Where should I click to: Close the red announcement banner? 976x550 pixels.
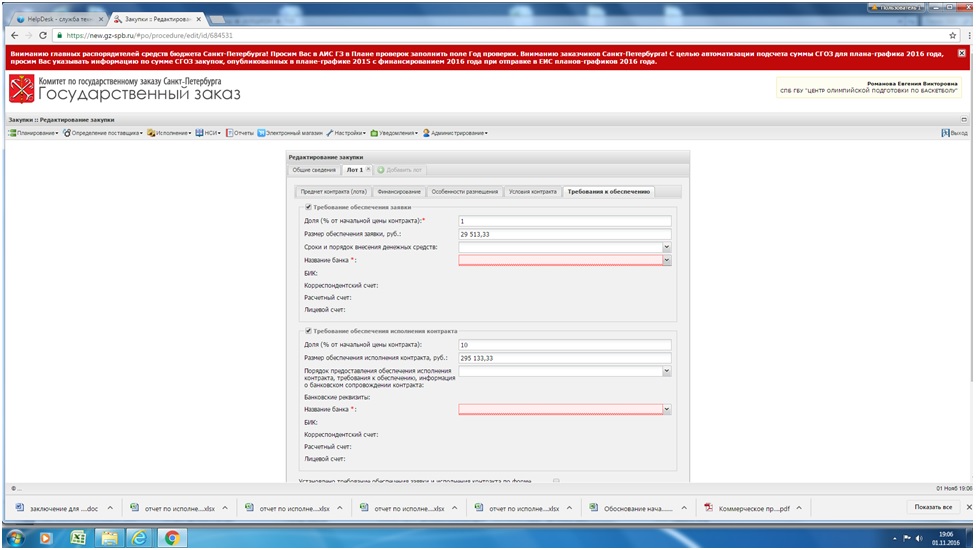click(x=962, y=54)
